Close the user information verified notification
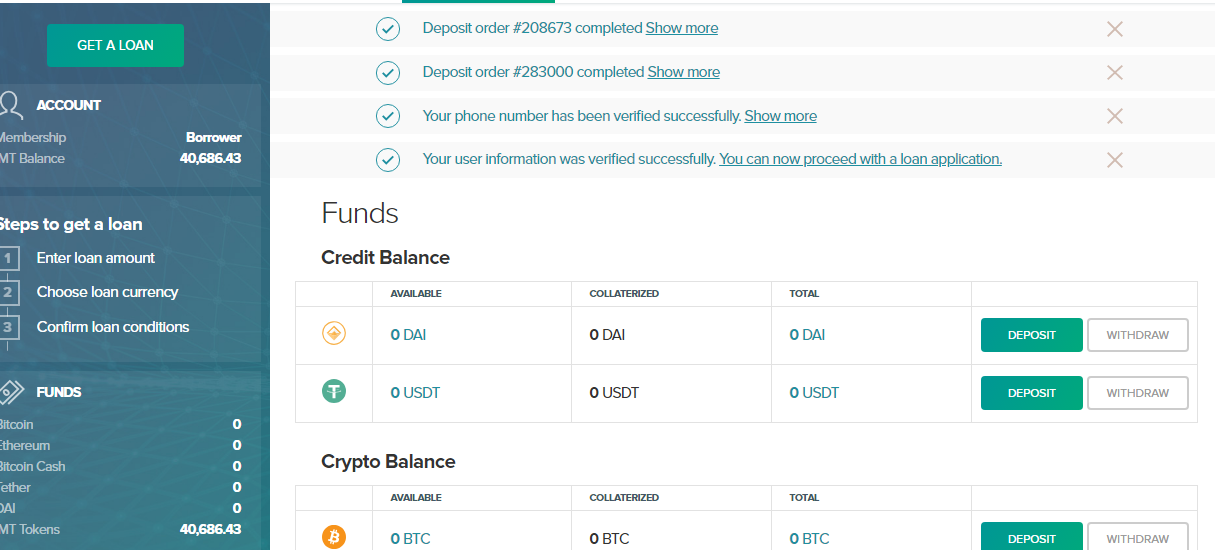The image size is (1215, 550). pos(1115,160)
